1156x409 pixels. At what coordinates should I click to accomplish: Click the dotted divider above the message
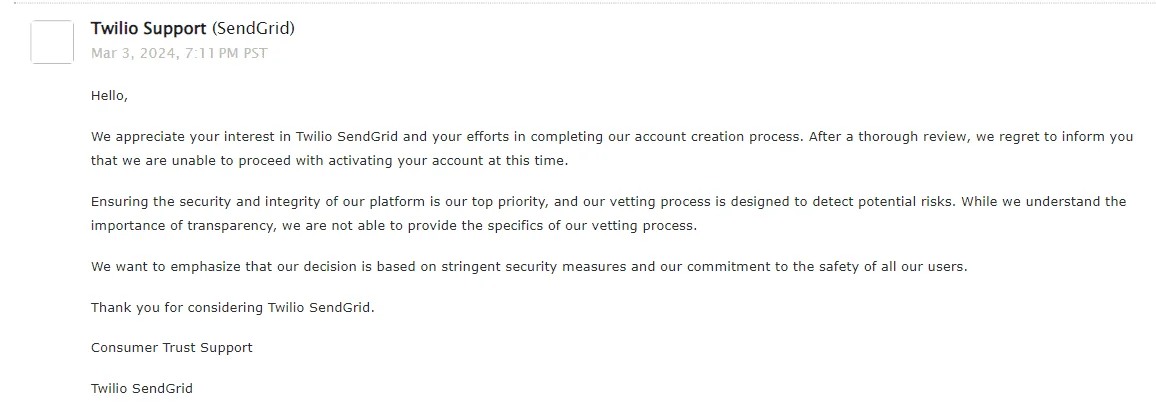(585, 4)
